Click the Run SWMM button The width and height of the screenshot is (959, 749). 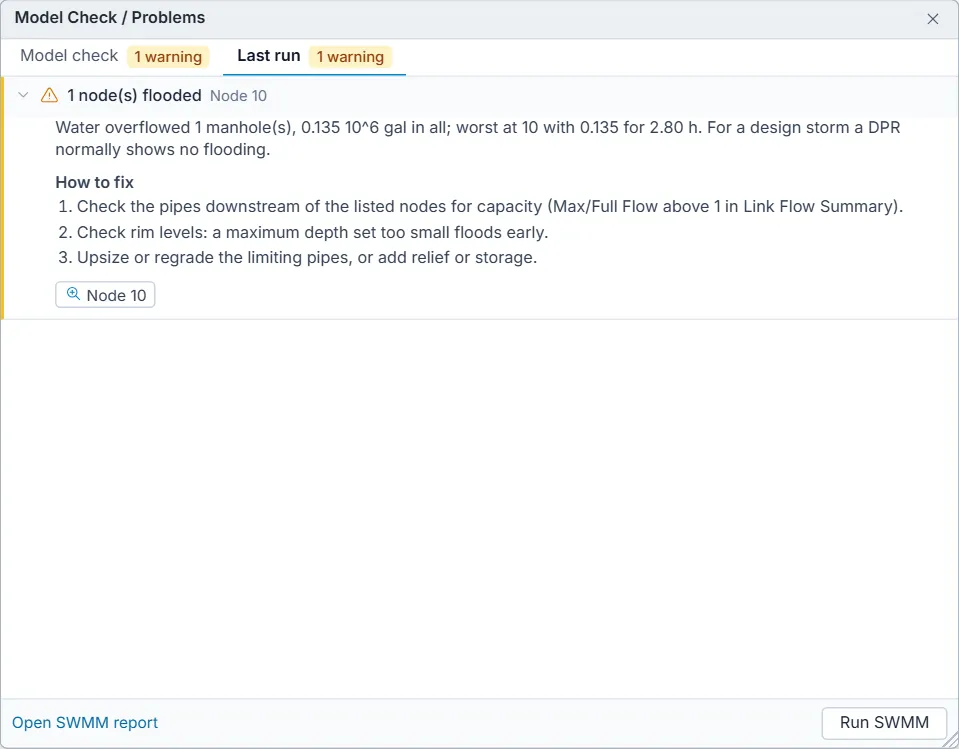click(x=884, y=722)
